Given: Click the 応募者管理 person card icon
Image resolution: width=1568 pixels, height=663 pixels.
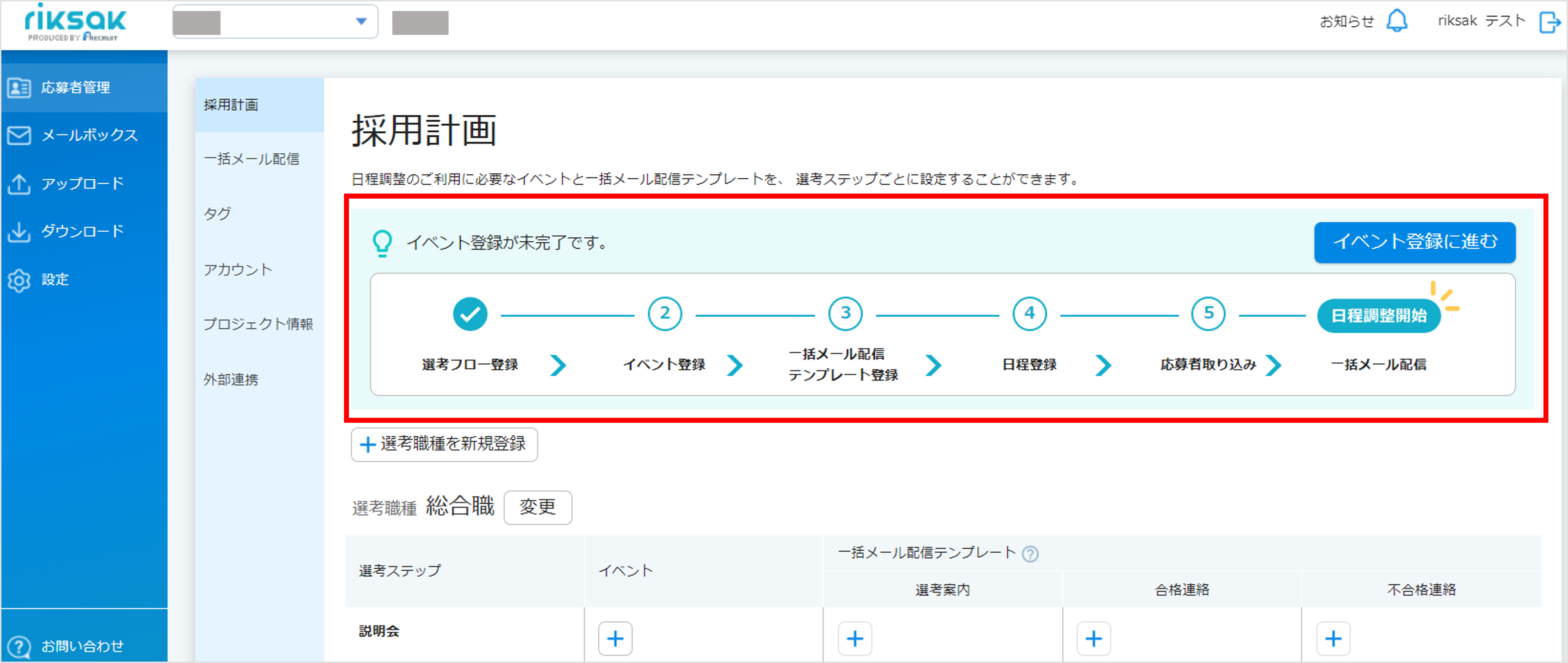Looking at the screenshot, I should 19,88.
